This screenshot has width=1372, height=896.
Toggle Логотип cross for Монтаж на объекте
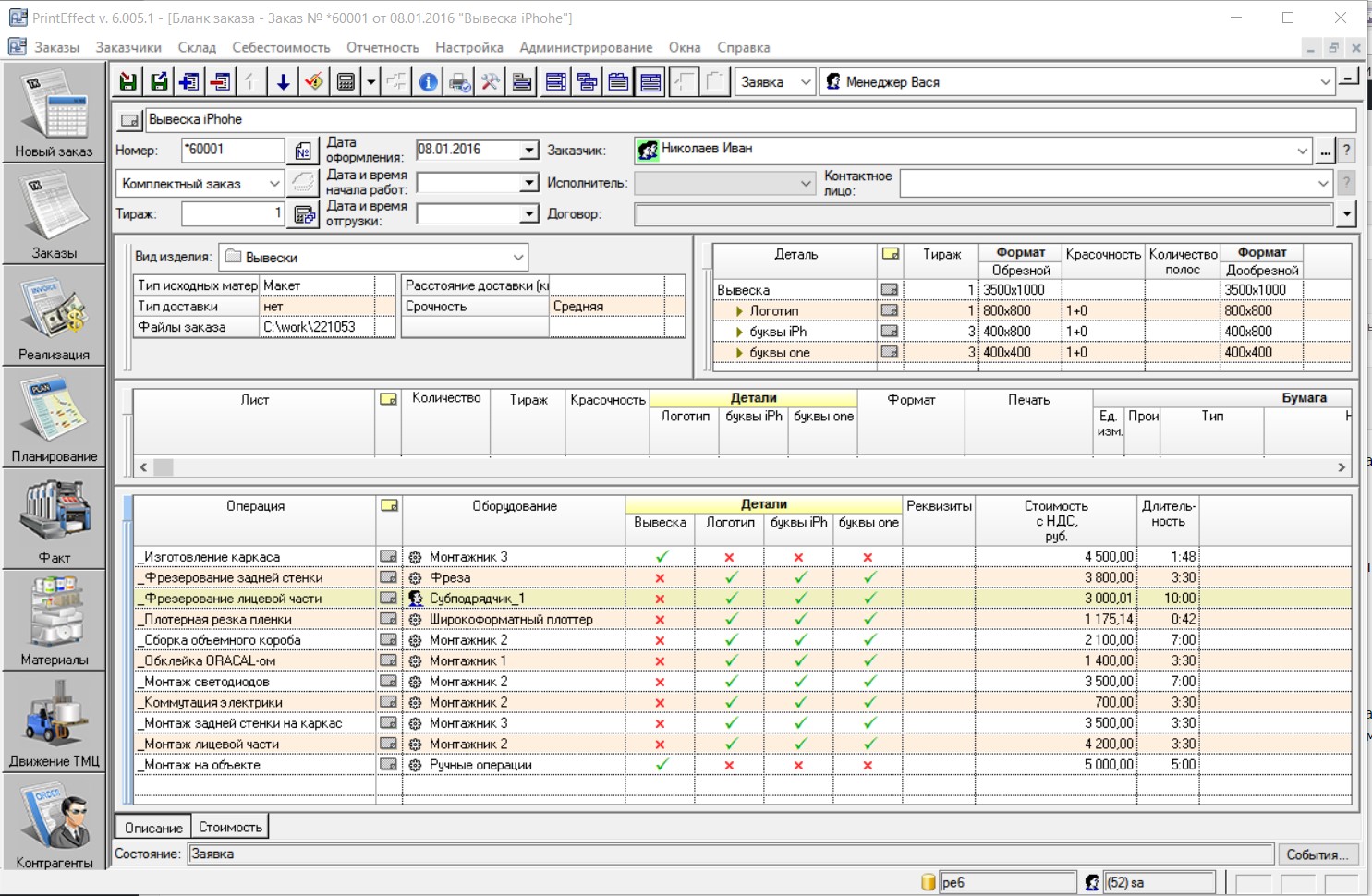click(x=730, y=765)
